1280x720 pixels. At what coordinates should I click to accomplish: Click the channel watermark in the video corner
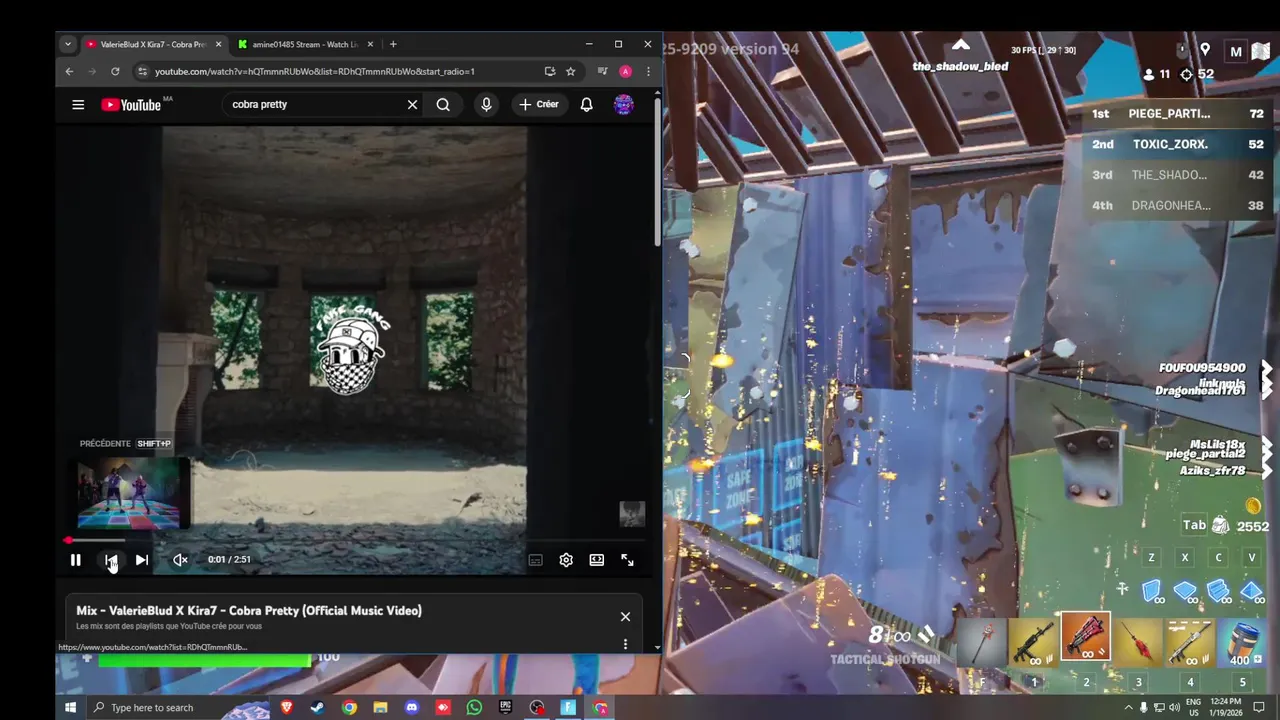click(632, 514)
